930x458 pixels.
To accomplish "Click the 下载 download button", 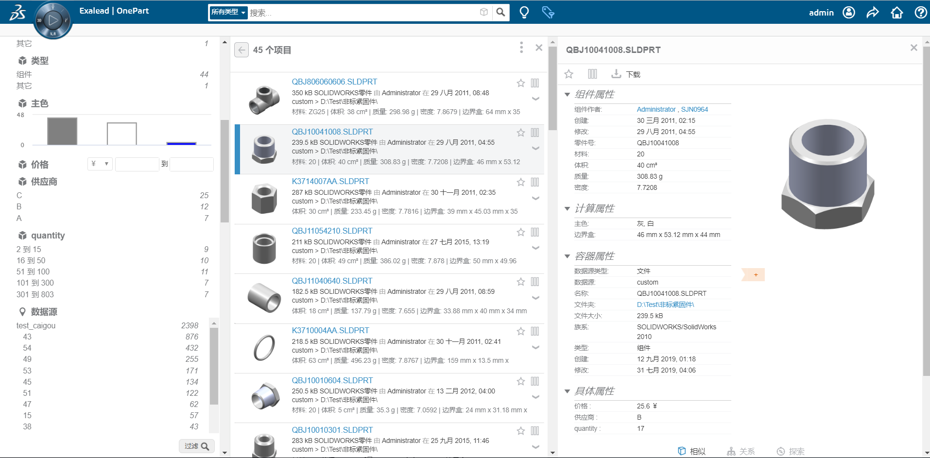I will pos(626,74).
